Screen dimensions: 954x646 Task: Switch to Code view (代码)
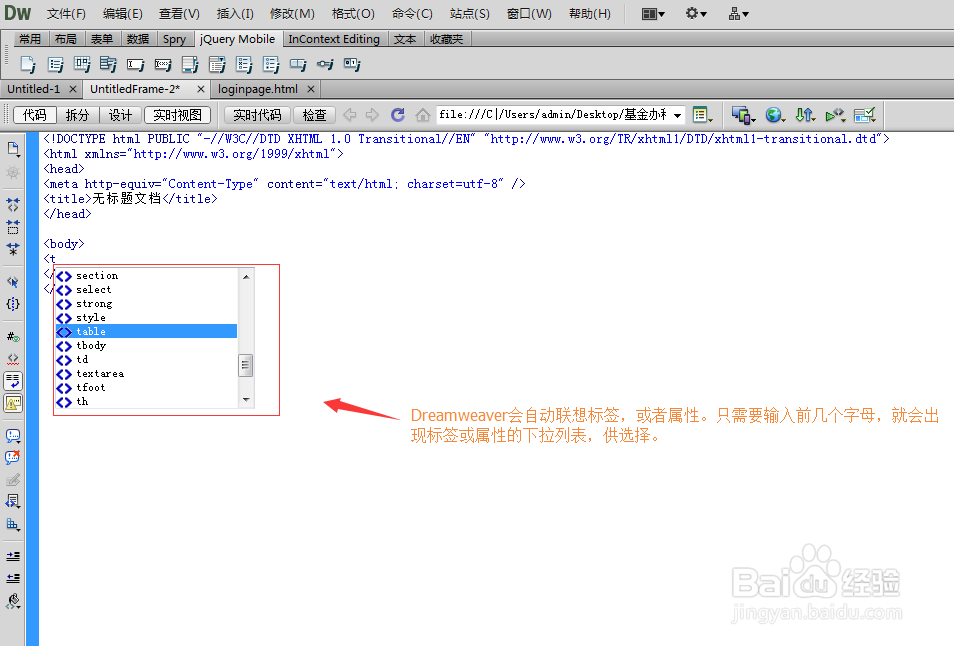34,115
